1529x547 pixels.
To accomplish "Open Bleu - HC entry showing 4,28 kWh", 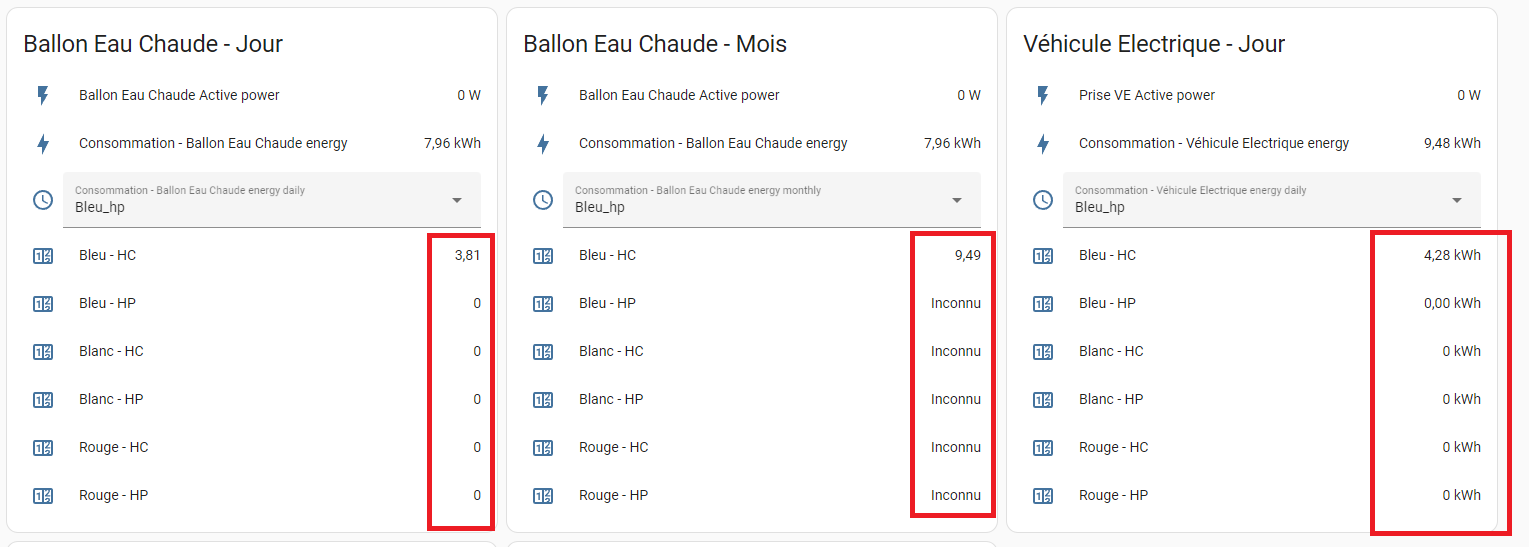I will point(1256,256).
